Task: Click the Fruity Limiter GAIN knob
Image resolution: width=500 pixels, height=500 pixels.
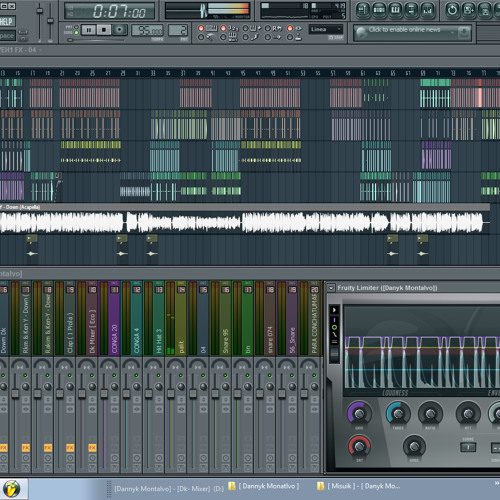Action: (x=359, y=414)
